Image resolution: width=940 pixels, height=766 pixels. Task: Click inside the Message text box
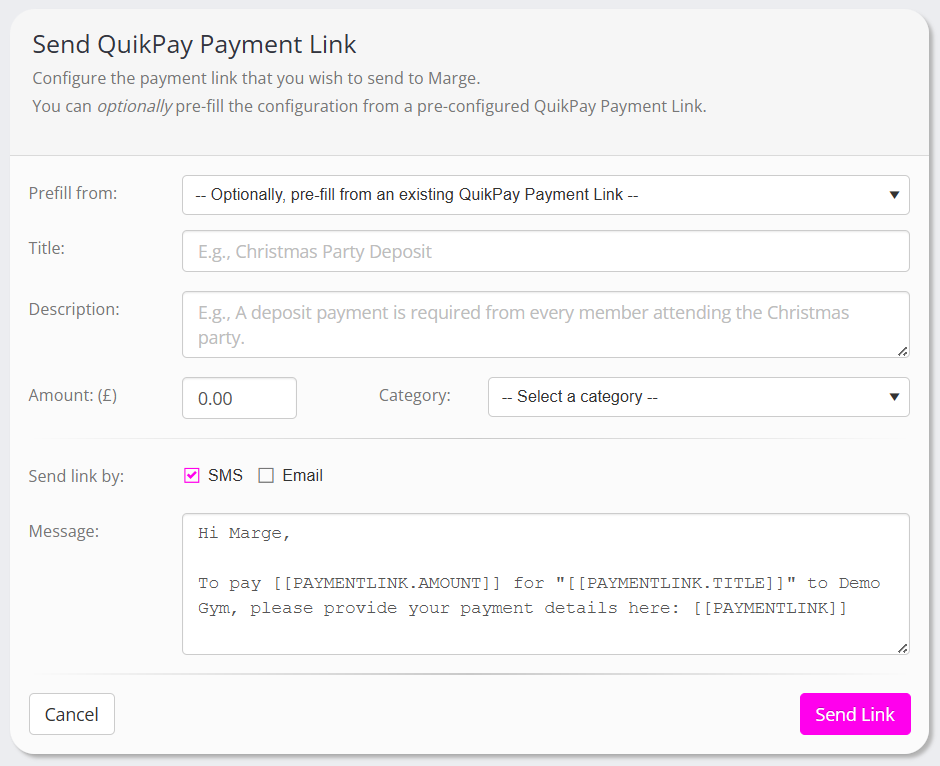tap(545, 584)
